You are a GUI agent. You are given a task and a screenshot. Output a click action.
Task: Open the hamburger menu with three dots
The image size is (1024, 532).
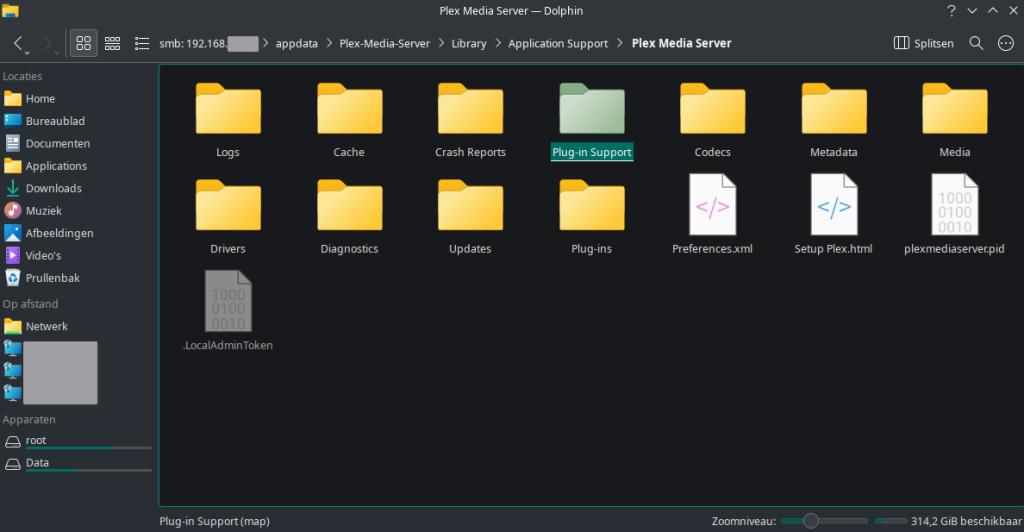coord(1006,44)
